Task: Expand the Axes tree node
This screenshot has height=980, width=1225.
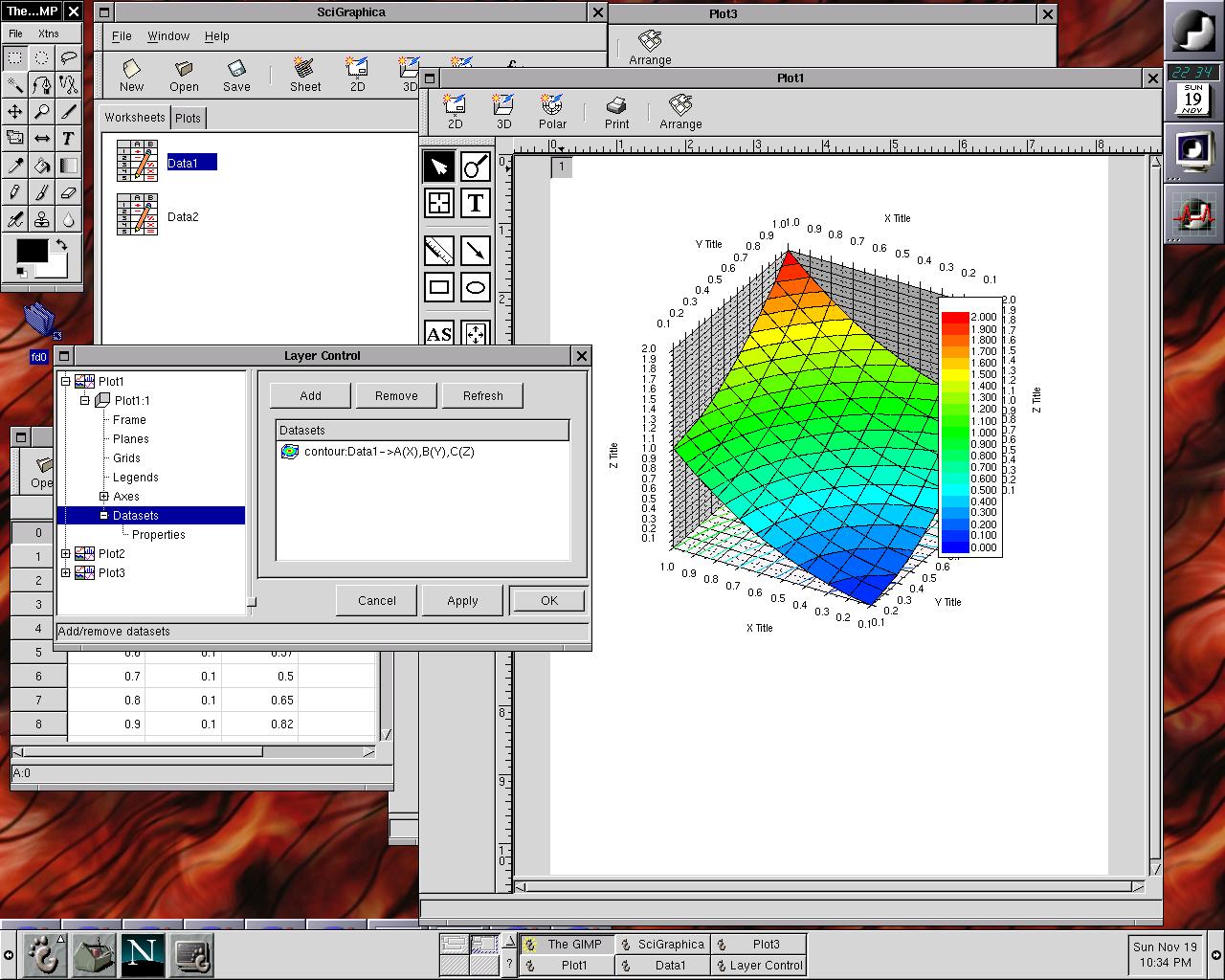Action: pos(104,497)
